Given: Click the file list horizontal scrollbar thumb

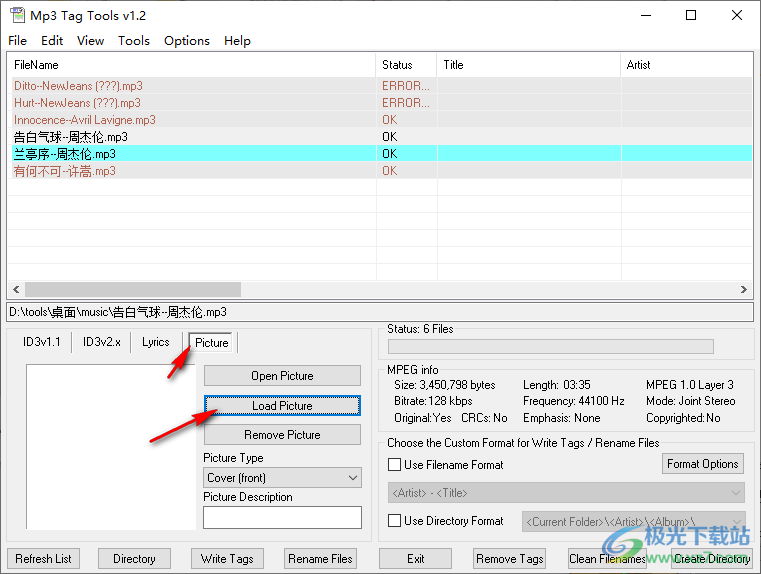Looking at the screenshot, I should click(133, 290).
